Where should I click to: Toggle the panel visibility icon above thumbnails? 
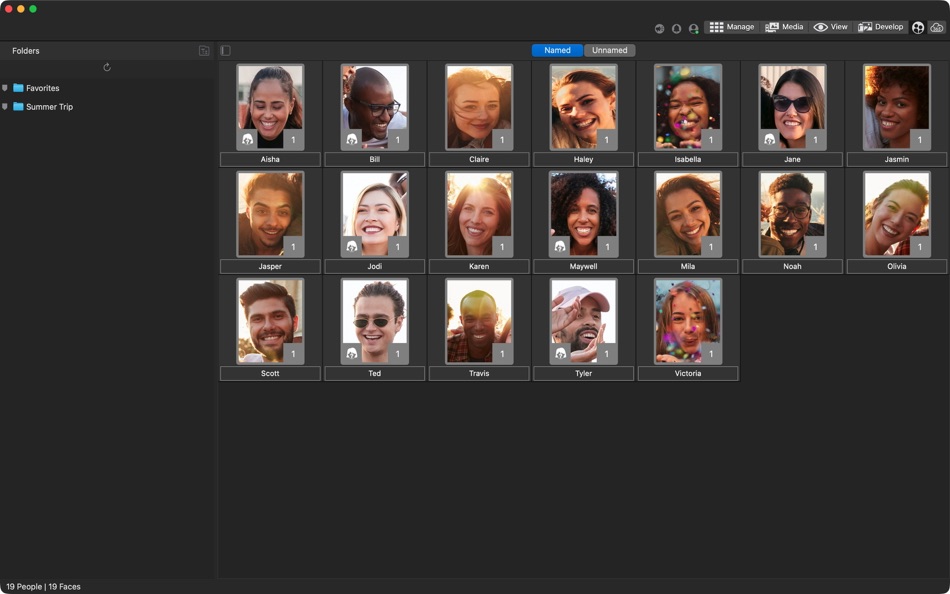point(226,48)
